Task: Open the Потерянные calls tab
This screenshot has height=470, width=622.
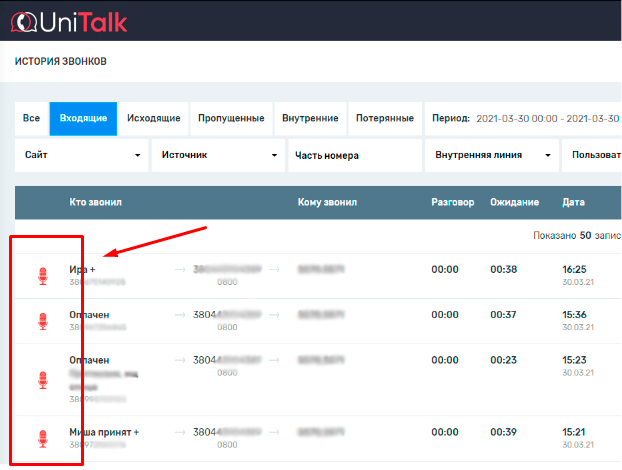Action: (x=385, y=118)
